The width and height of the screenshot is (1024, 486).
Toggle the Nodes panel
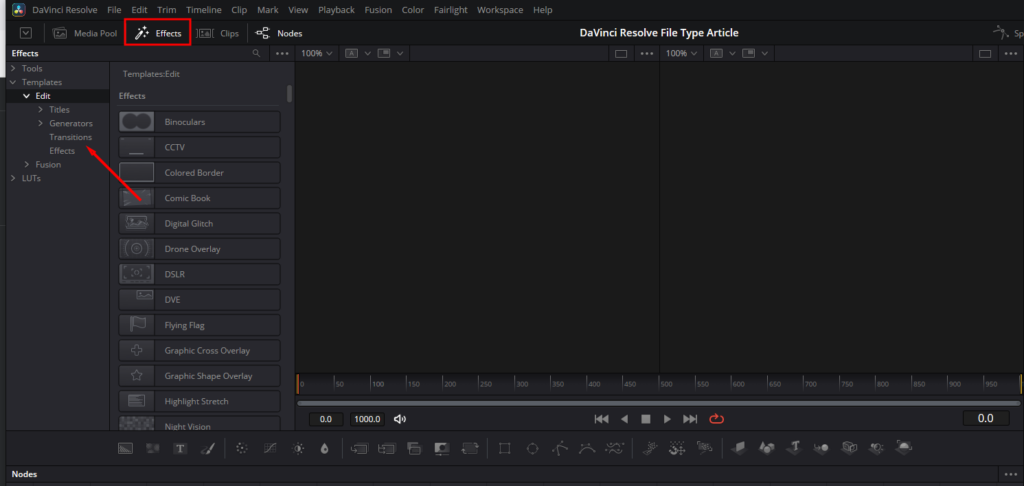[x=279, y=33]
